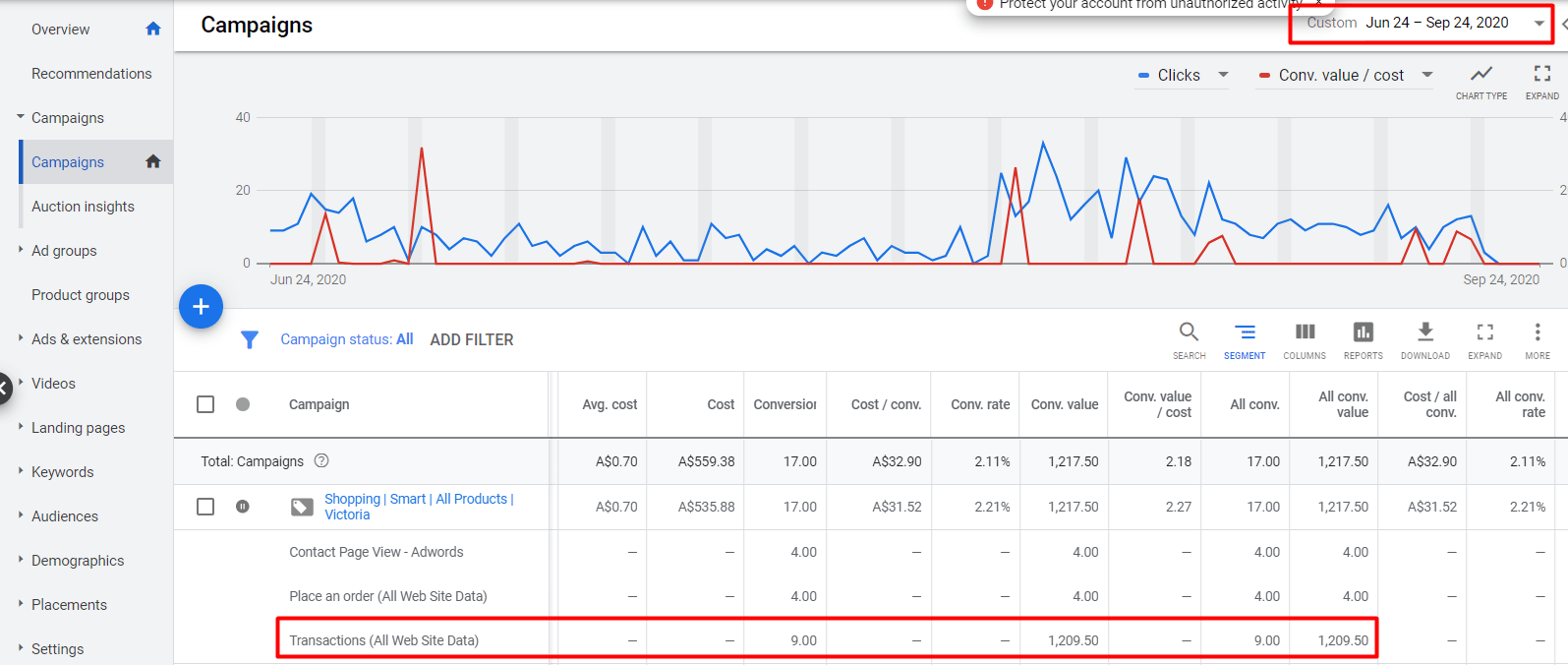This screenshot has height=665, width=1568.
Task: Open Recommendations in the sidebar
Action: (91, 74)
